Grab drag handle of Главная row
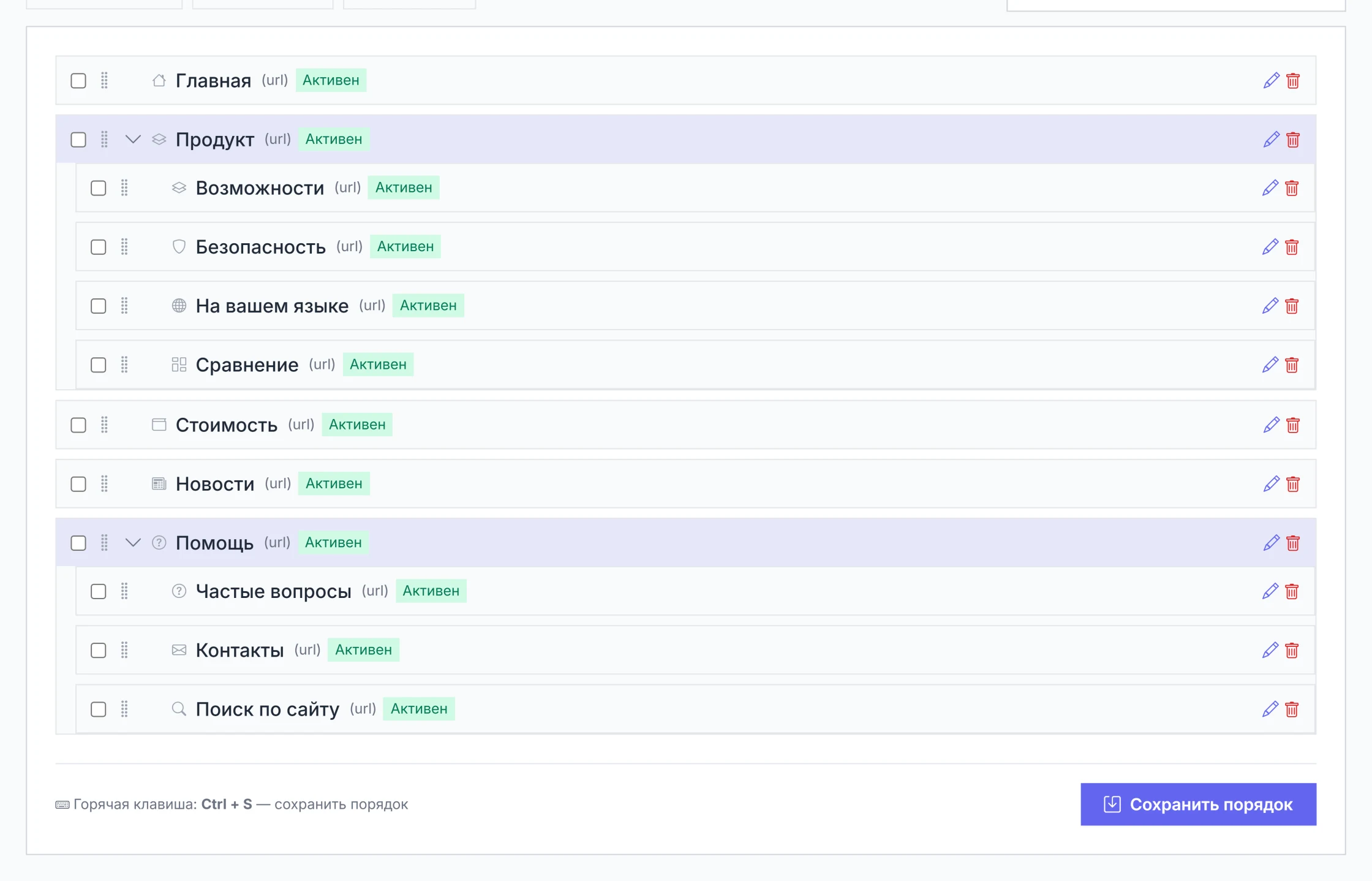This screenshot has height=881, width=1372. [104, 80]
